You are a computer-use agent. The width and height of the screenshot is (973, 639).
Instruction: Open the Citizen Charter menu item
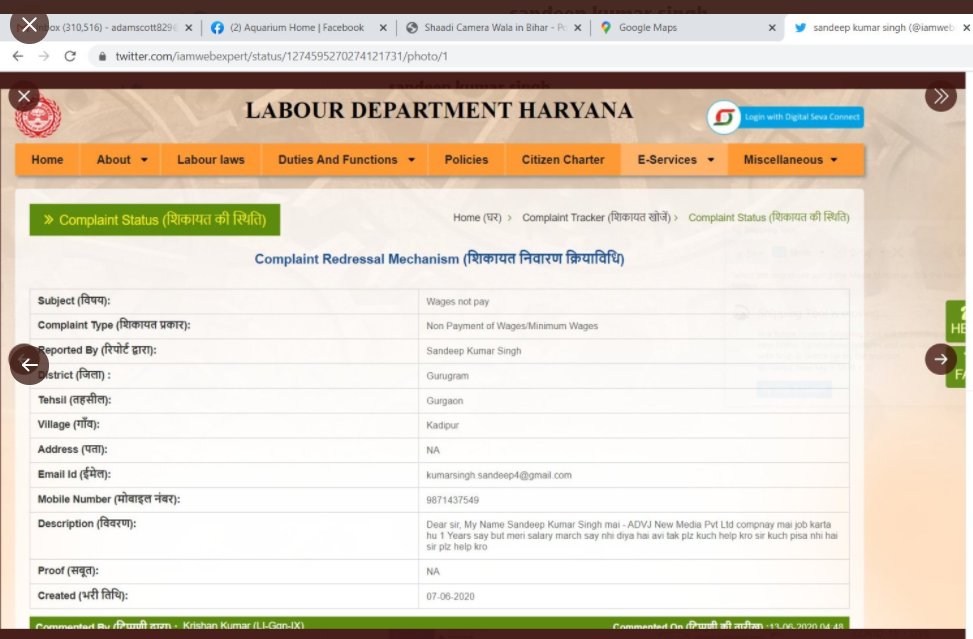click(563, 159)
